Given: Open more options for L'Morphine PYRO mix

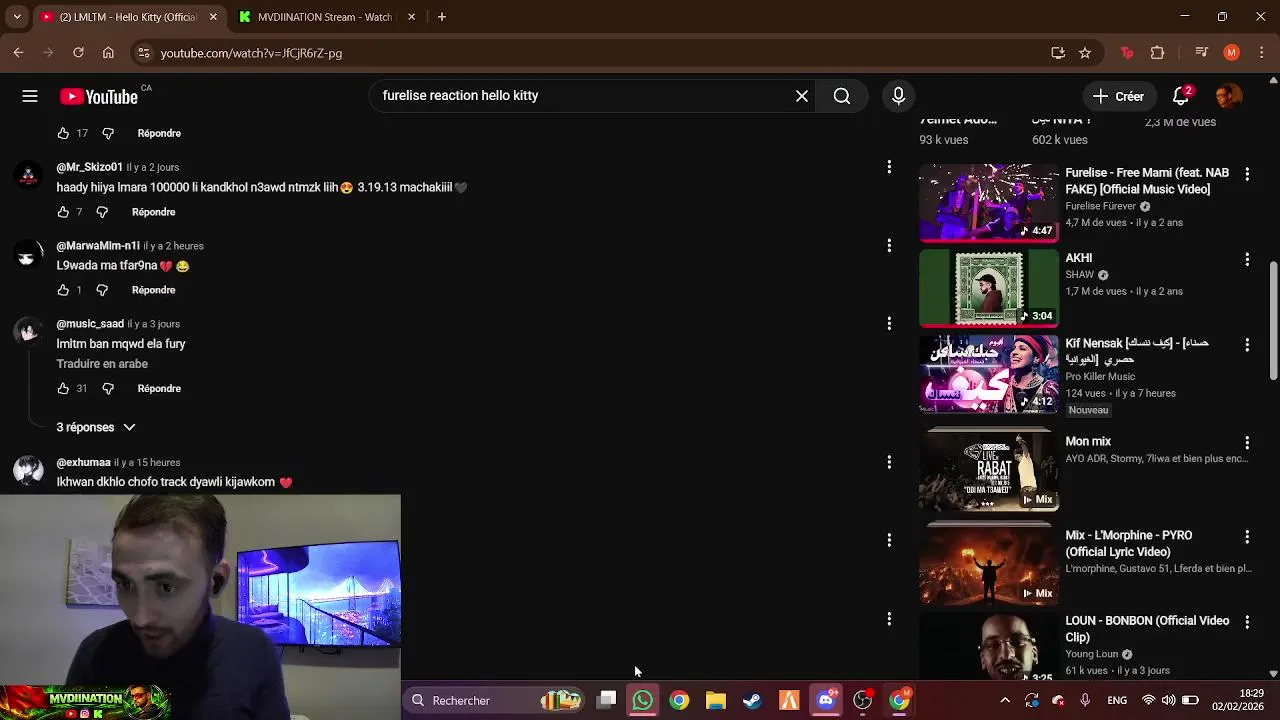Looking at the screenshot, I should 1247,536.
